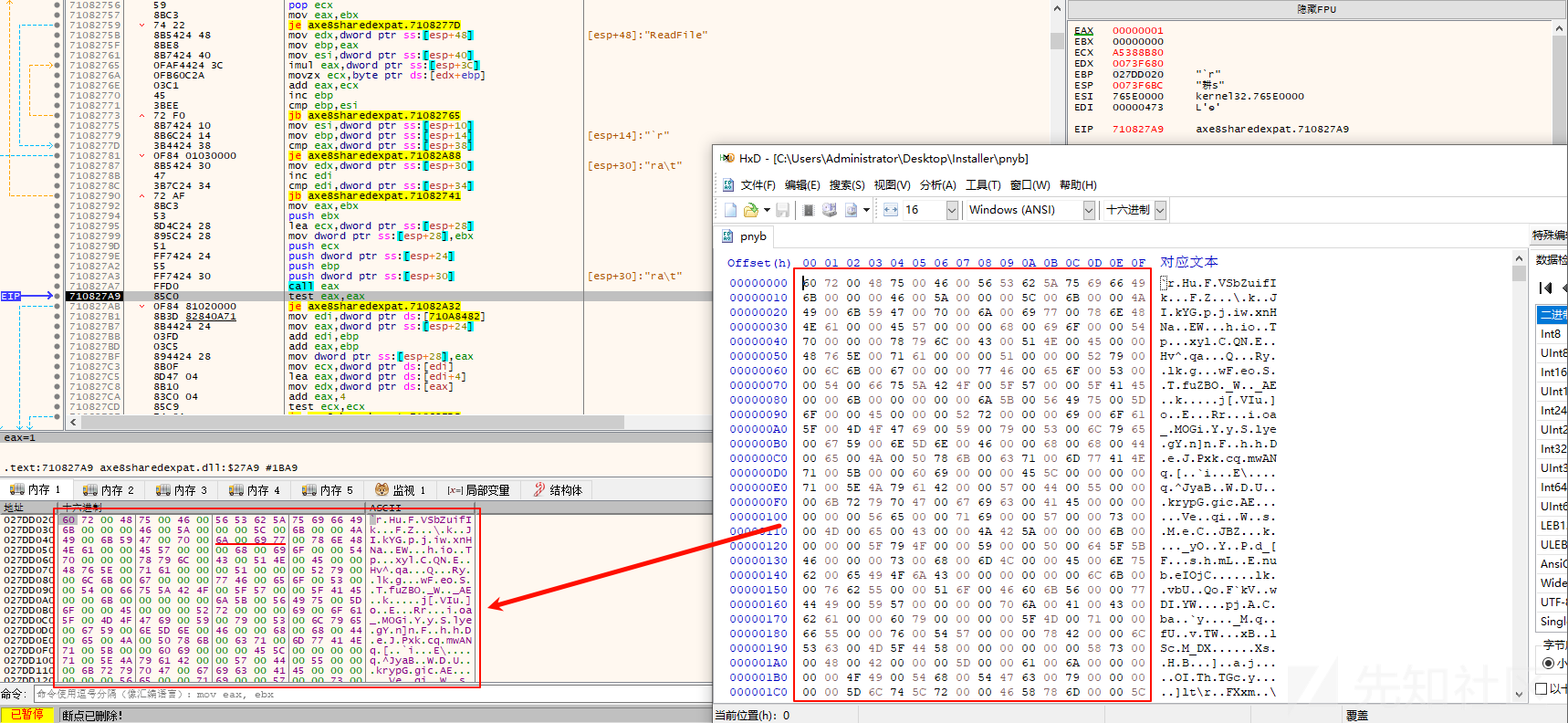
Task: Click HxD document icon beside 文件 menu
Action: point(728,185)
